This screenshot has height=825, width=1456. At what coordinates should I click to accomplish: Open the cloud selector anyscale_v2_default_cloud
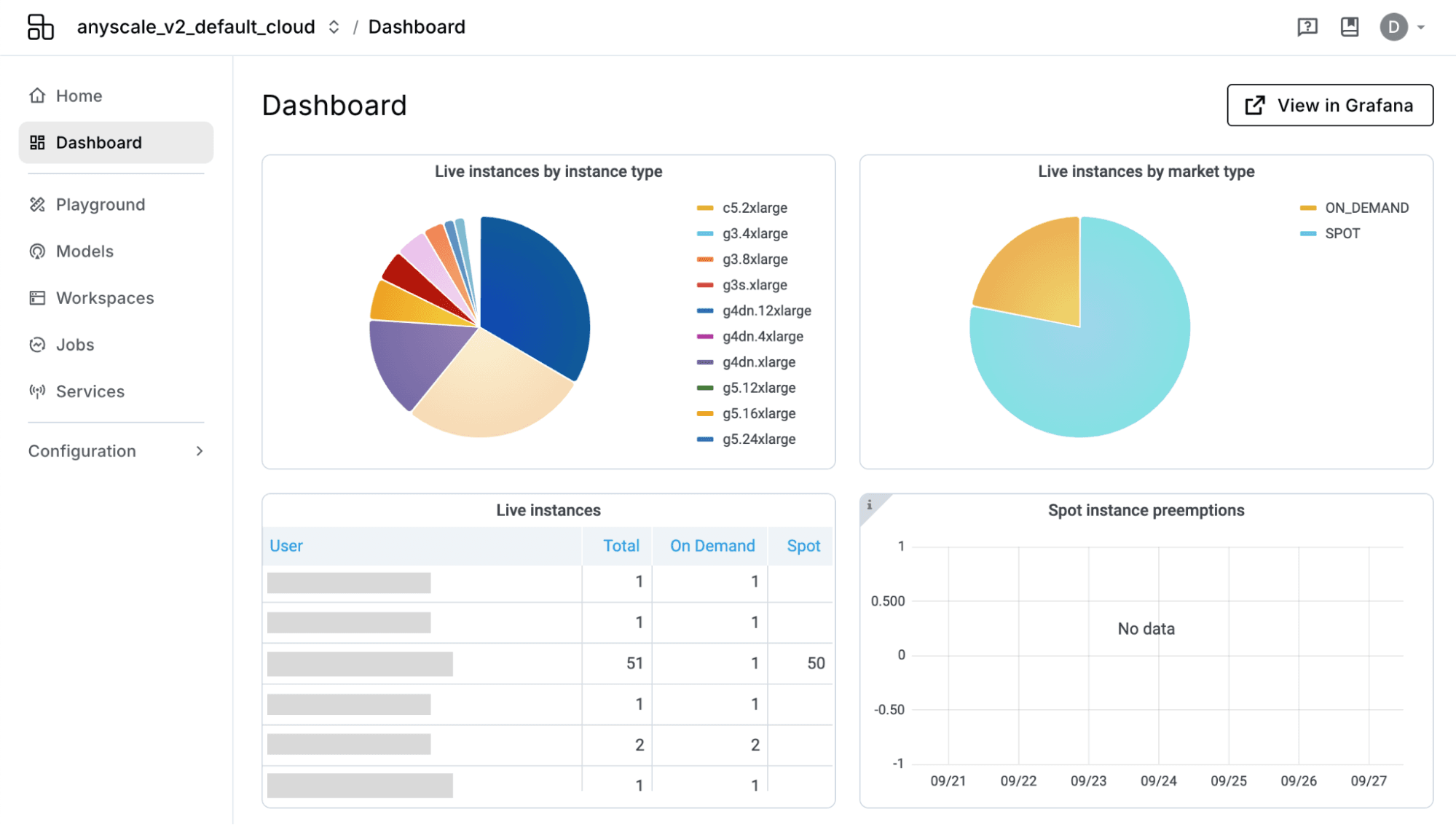coord(208,27)
